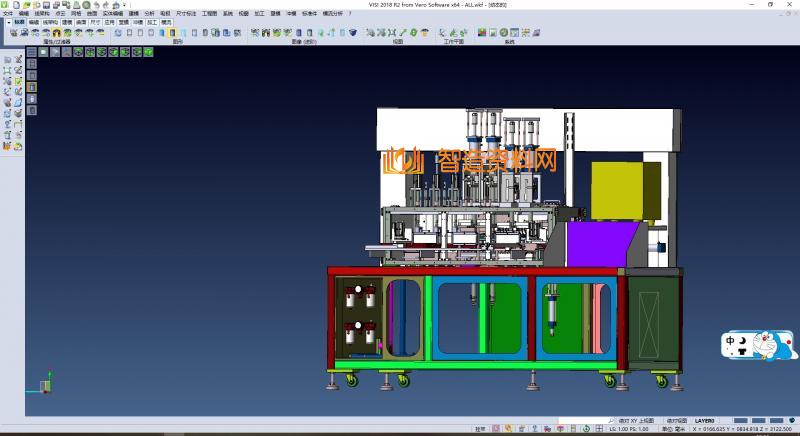Click the save icon in the quick access bar
Screen dimensions: 800x436
46,5
